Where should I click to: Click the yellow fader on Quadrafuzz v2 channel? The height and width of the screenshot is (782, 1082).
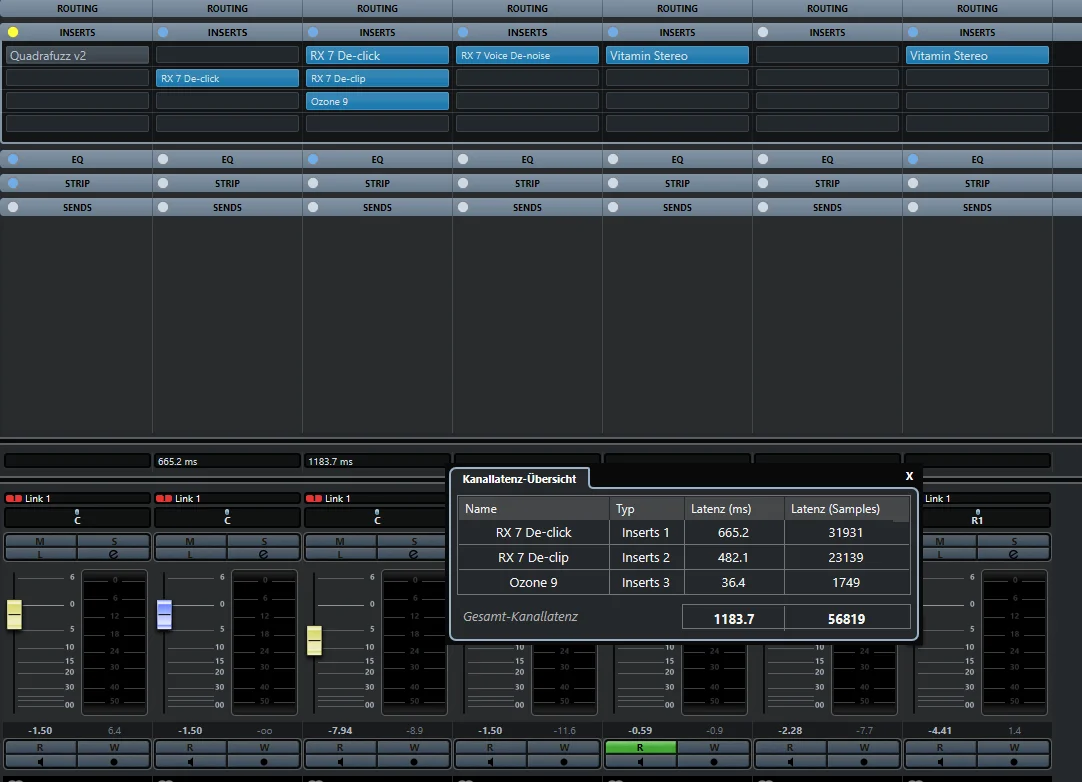[x=14, y=614]
